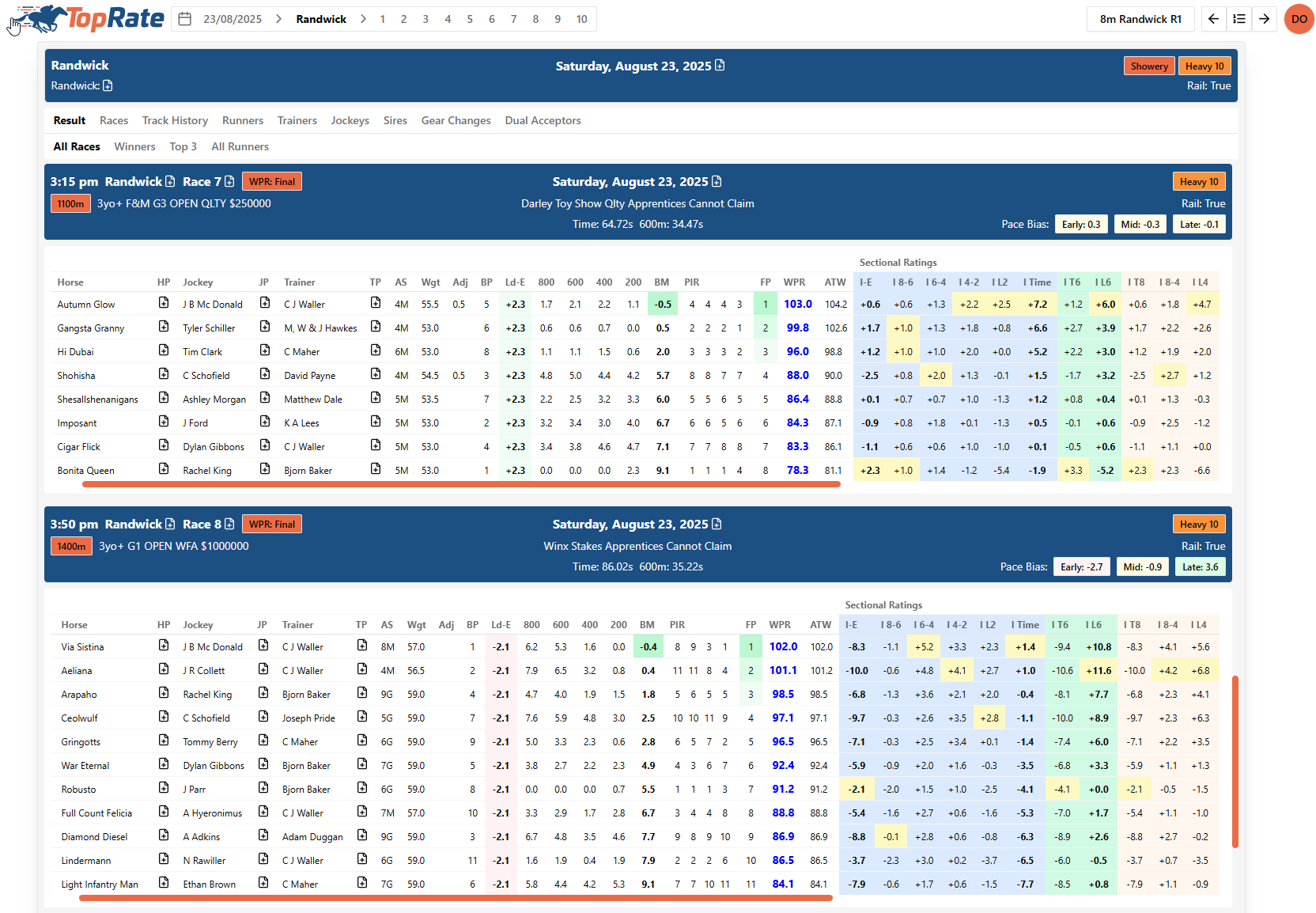Open the Trainers tab
1316x913 pixels.
tap(297, 120)
